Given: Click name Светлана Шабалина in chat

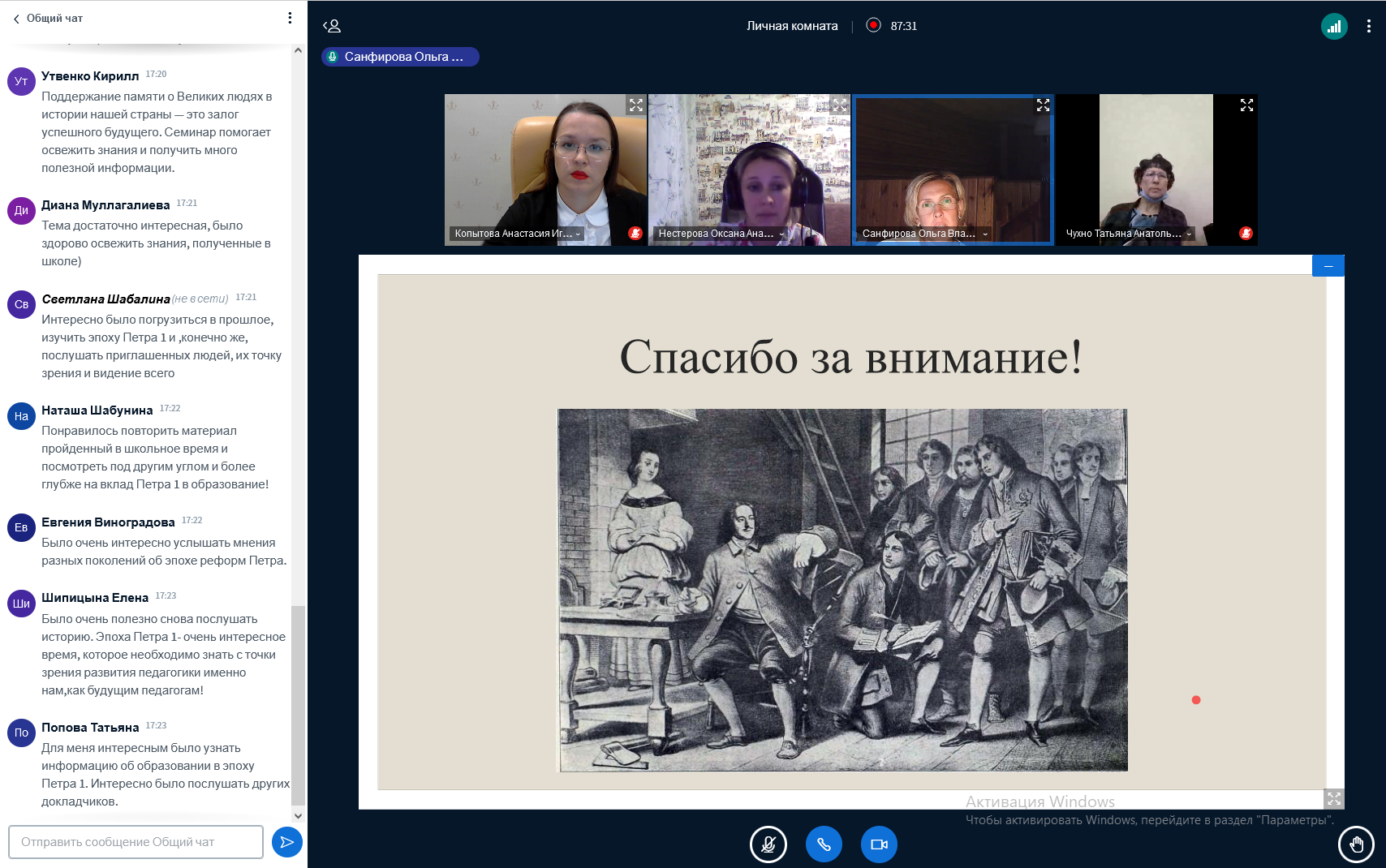Looking at the screenshot, I should 105,299.
